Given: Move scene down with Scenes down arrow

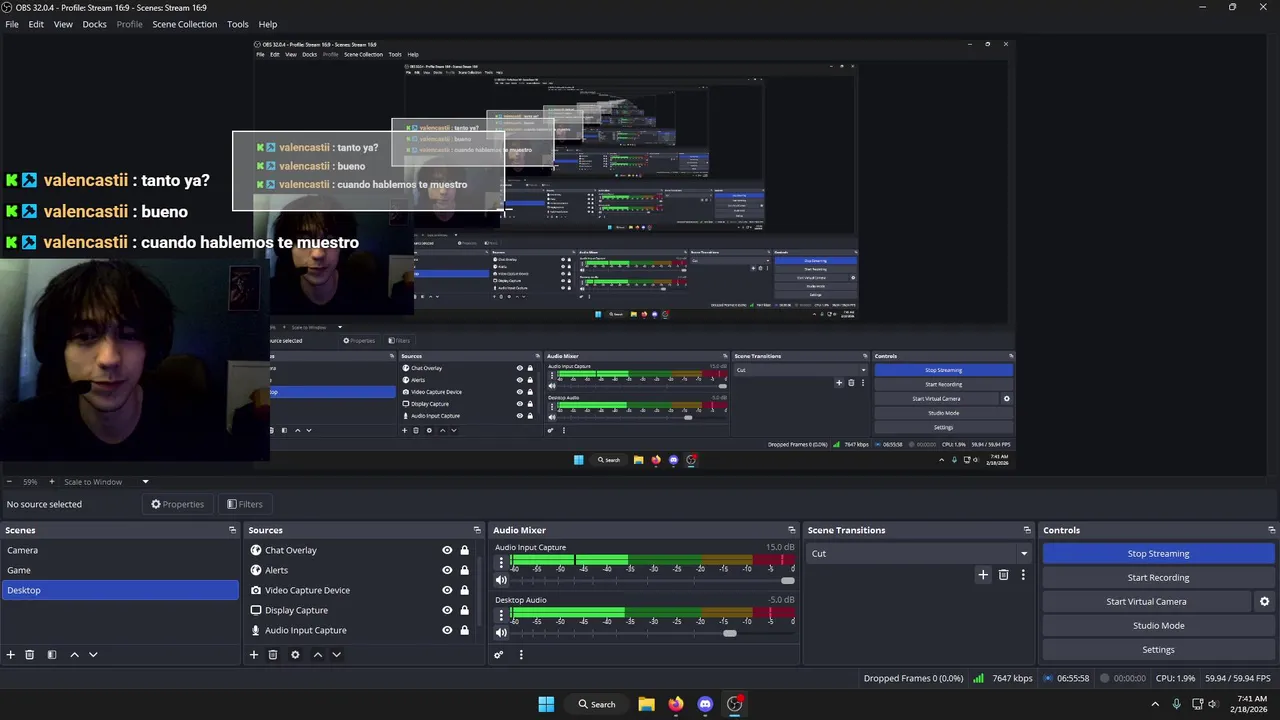Looking at the screenshot, I should coord(93,655).
